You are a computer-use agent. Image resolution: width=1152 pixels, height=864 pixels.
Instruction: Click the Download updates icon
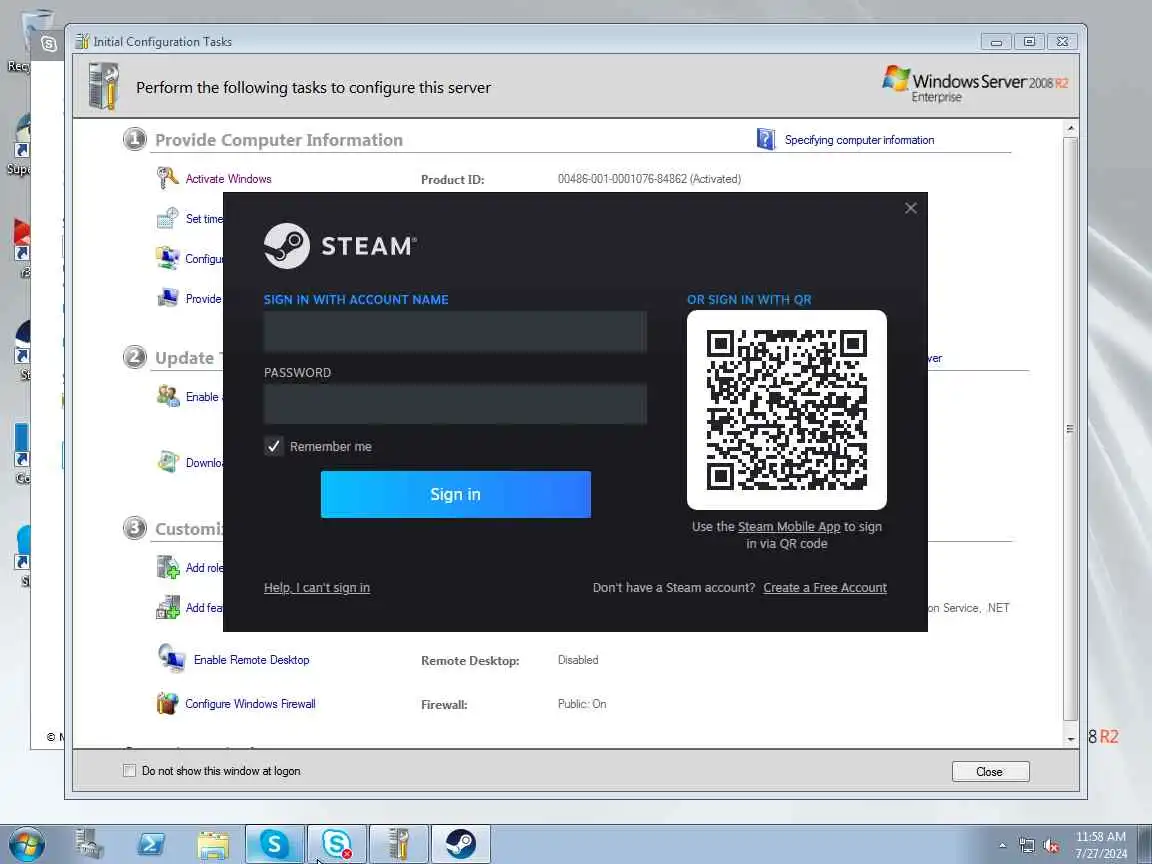(x=168, y=461)
